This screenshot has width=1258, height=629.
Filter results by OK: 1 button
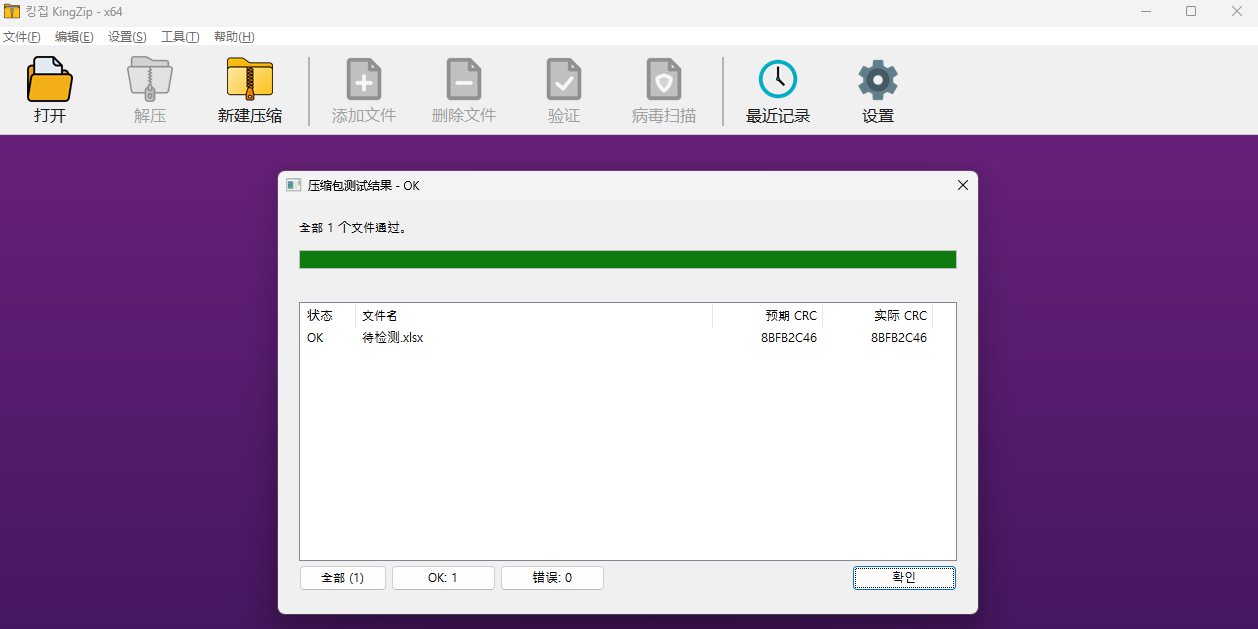tap(443, 578)
